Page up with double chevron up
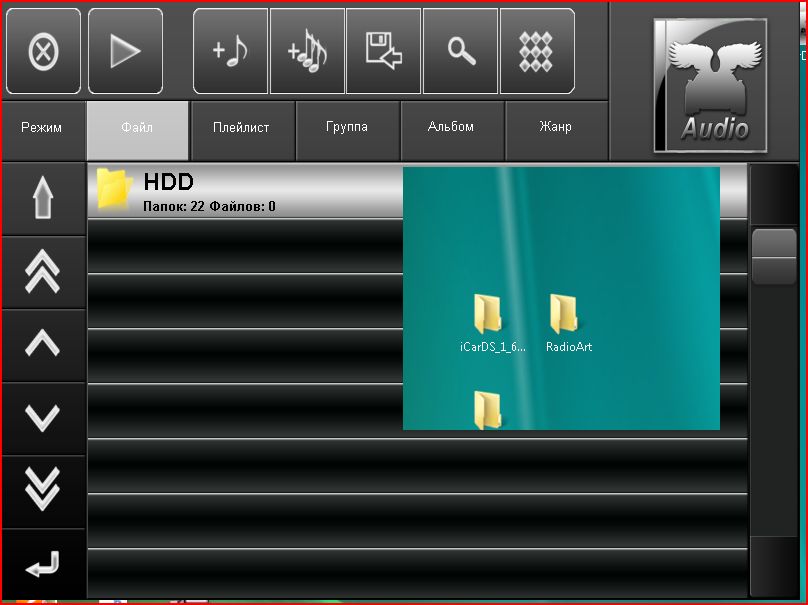 [43, 271]
